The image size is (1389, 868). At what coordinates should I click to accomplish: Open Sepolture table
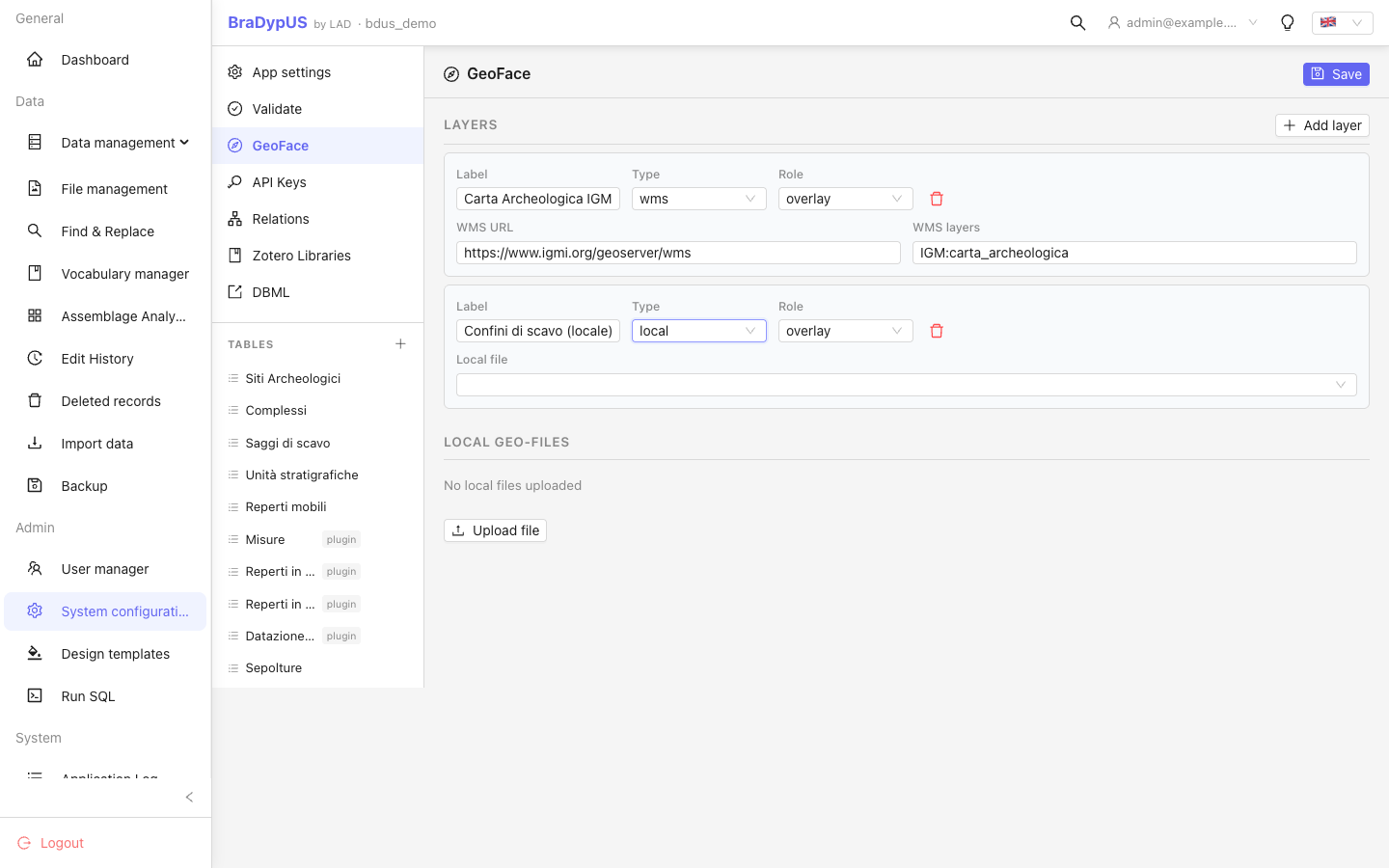(x=317, y=667)
